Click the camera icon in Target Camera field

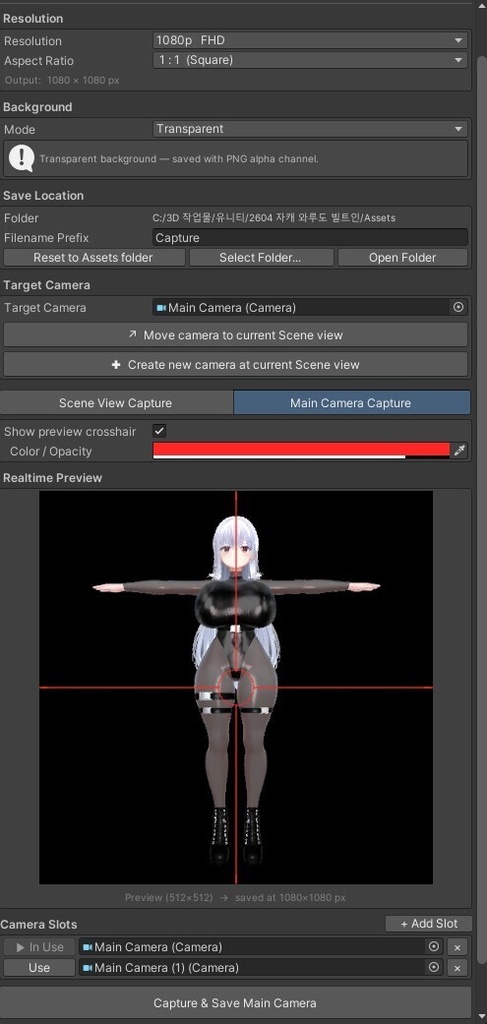tap(161, 308)
